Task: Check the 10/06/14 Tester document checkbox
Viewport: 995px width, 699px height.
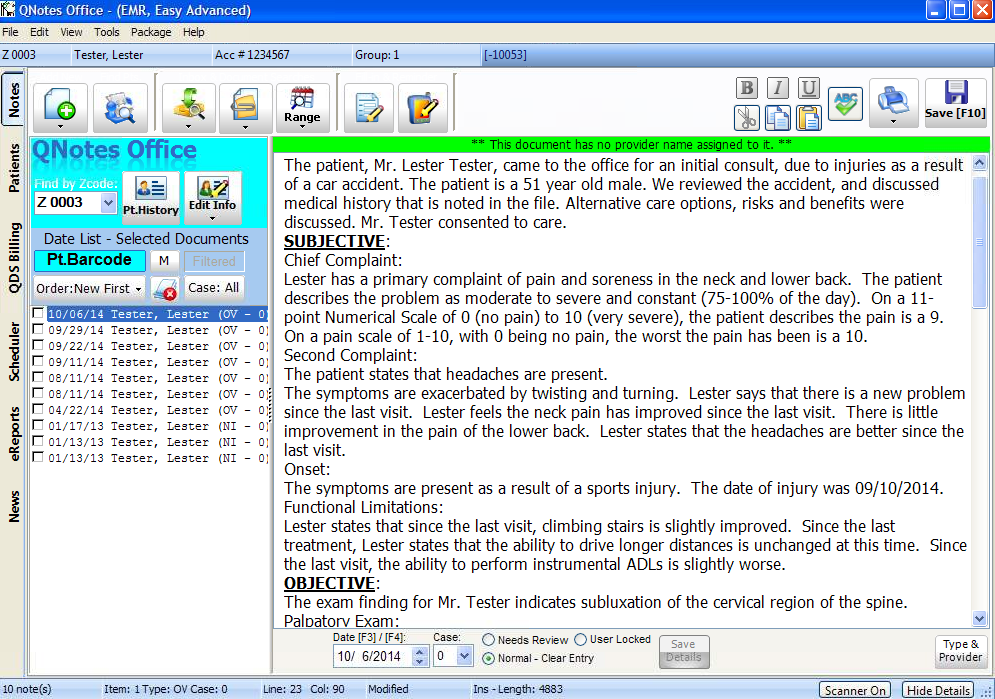Action: 37,314
